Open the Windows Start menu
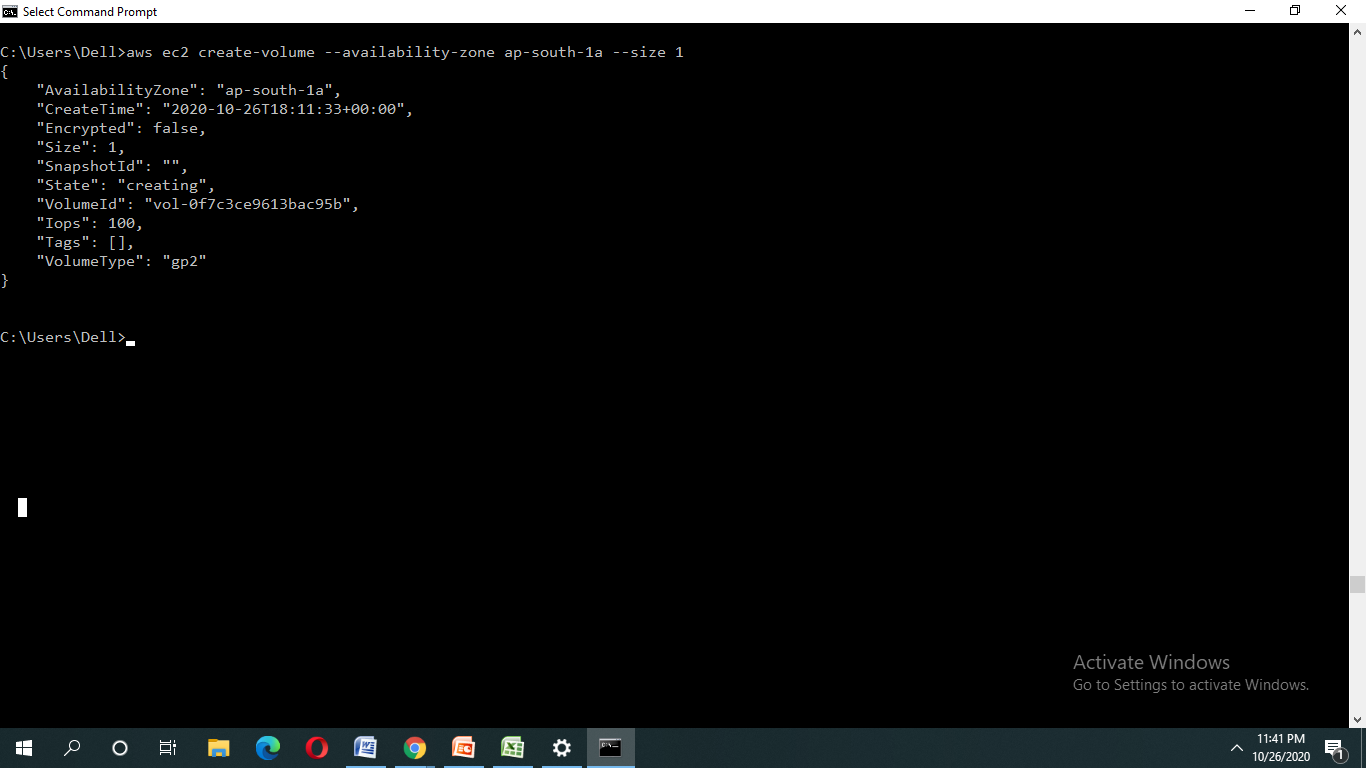Viewport: 1366px width, 768px height. click(x=24, y=748)
